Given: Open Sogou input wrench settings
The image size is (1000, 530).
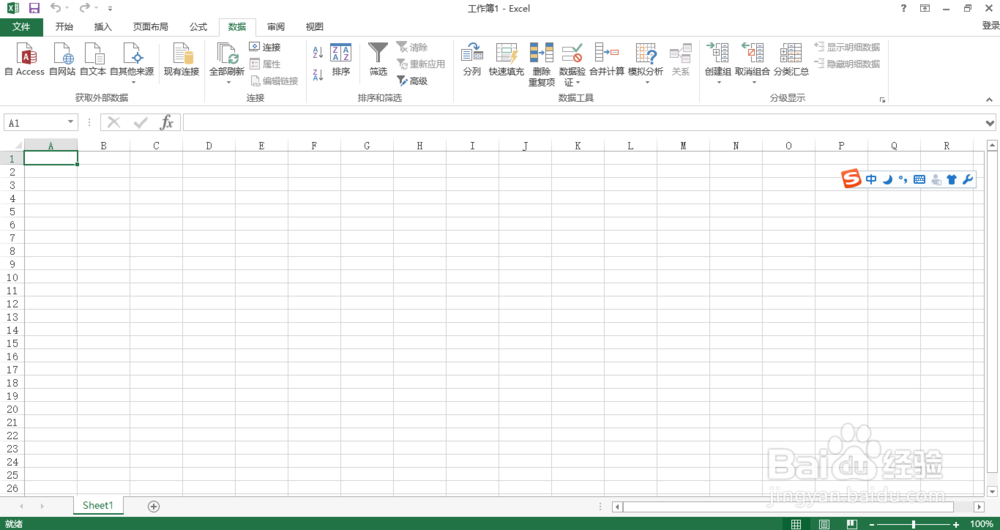Looking at the screenshot, I should [967, 180].
